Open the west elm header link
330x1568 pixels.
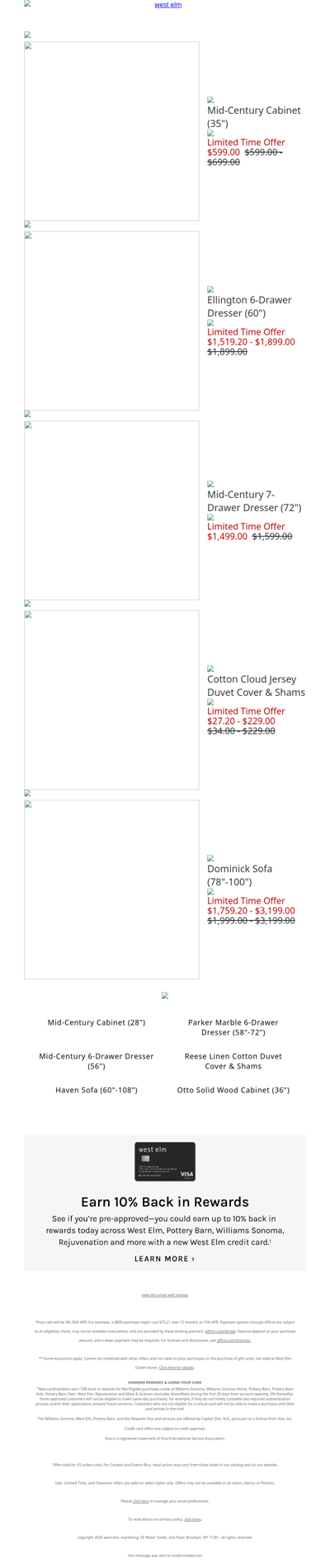pyautogui.click(x=168, y=5)
